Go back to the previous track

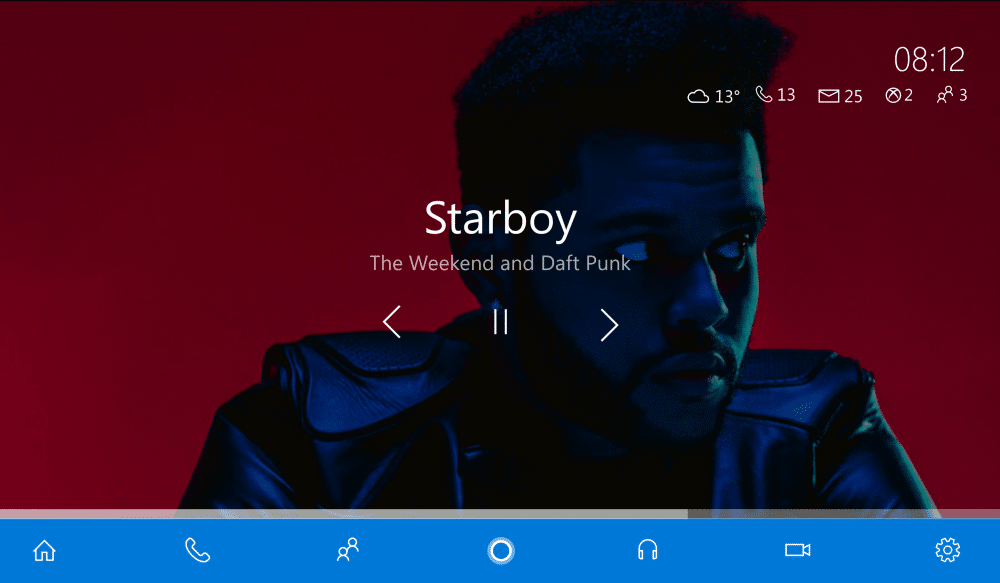[392, 321]
